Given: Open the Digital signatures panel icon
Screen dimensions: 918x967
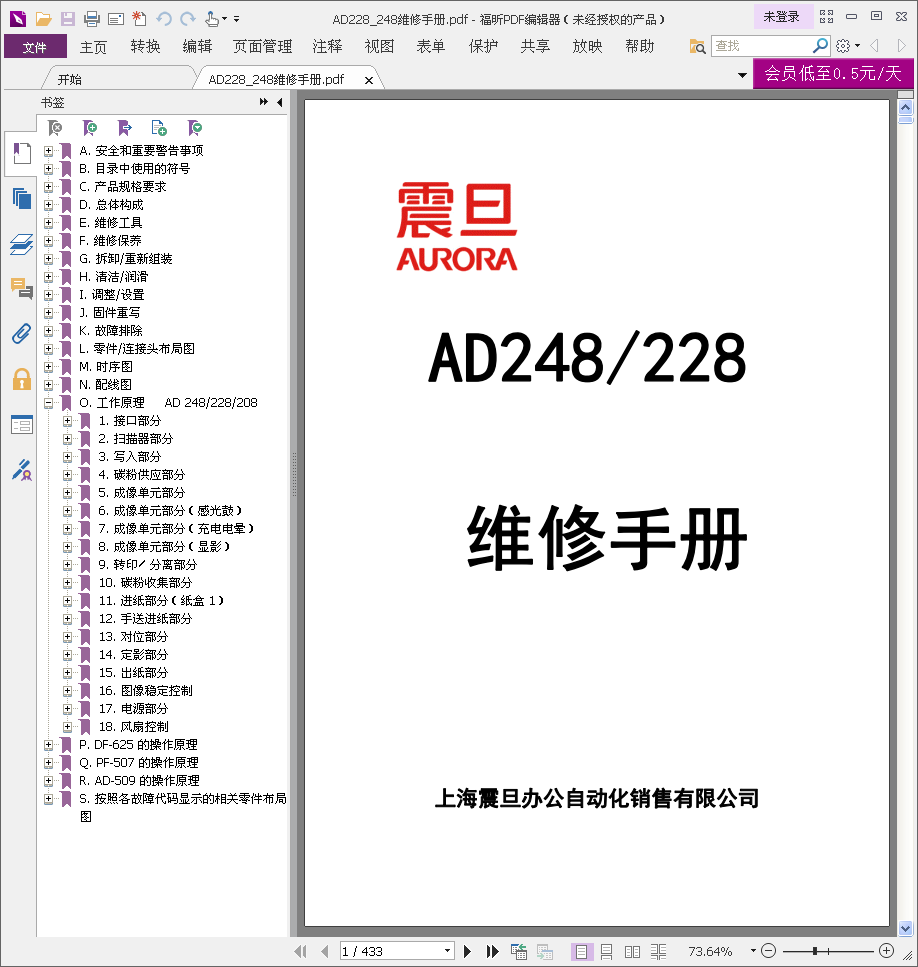Looking at the screenshot, I should (x=22, y=470).
